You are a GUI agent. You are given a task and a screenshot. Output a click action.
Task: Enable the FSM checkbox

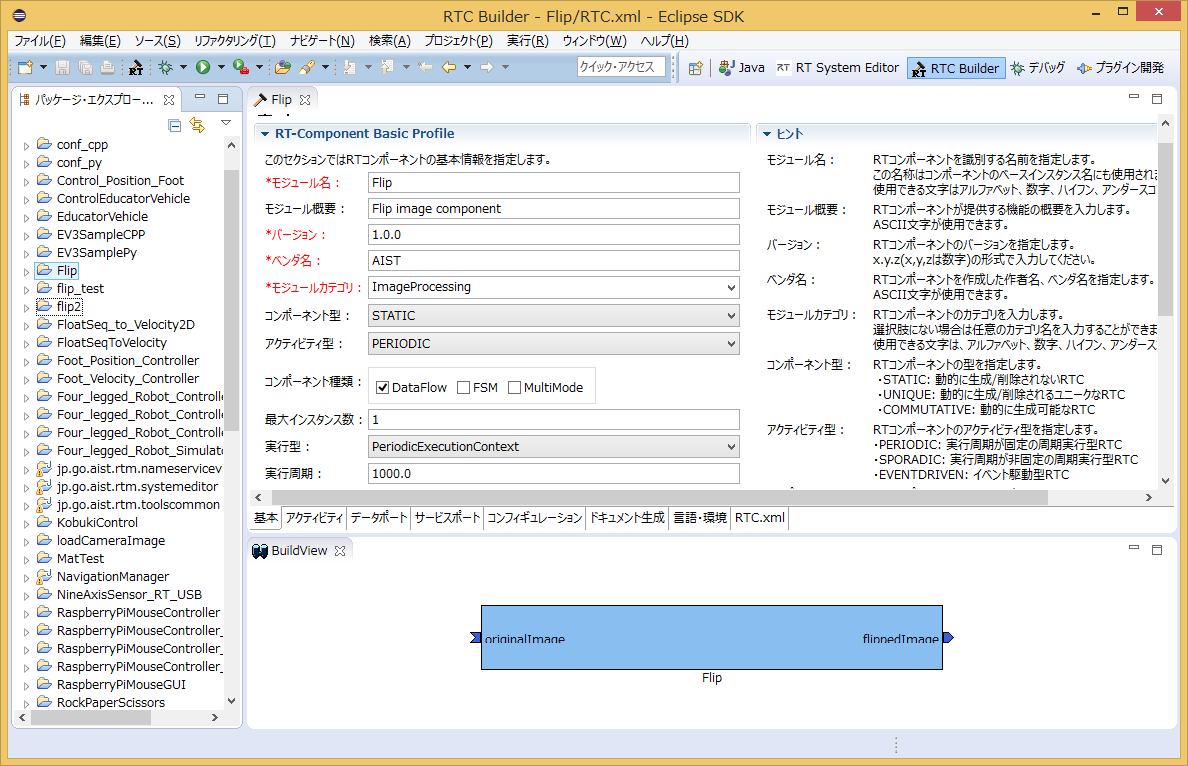[x=464, y=387]
